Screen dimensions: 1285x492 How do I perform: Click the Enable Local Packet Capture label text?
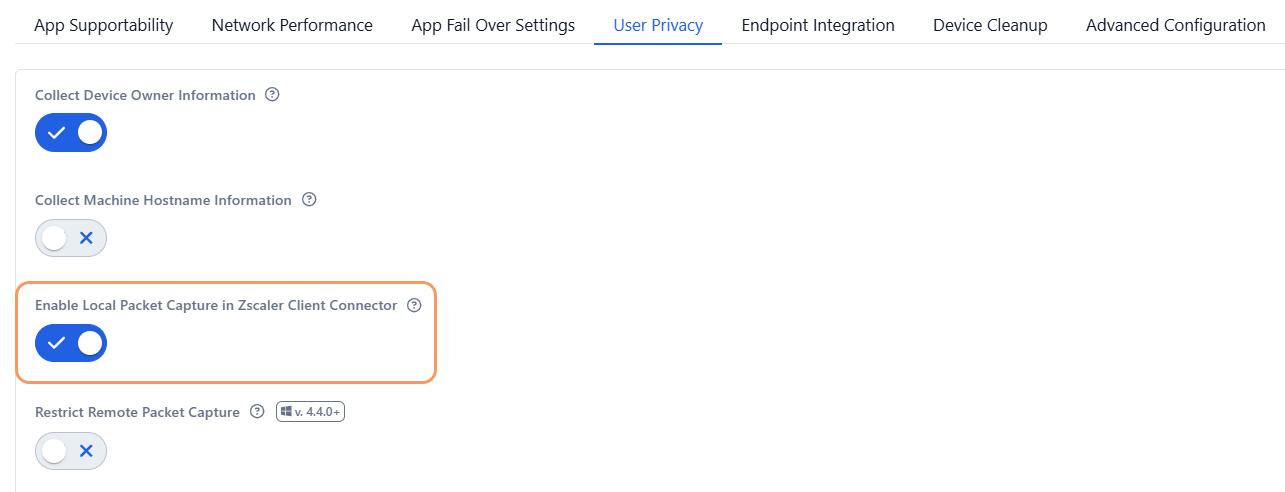(216, 305)
